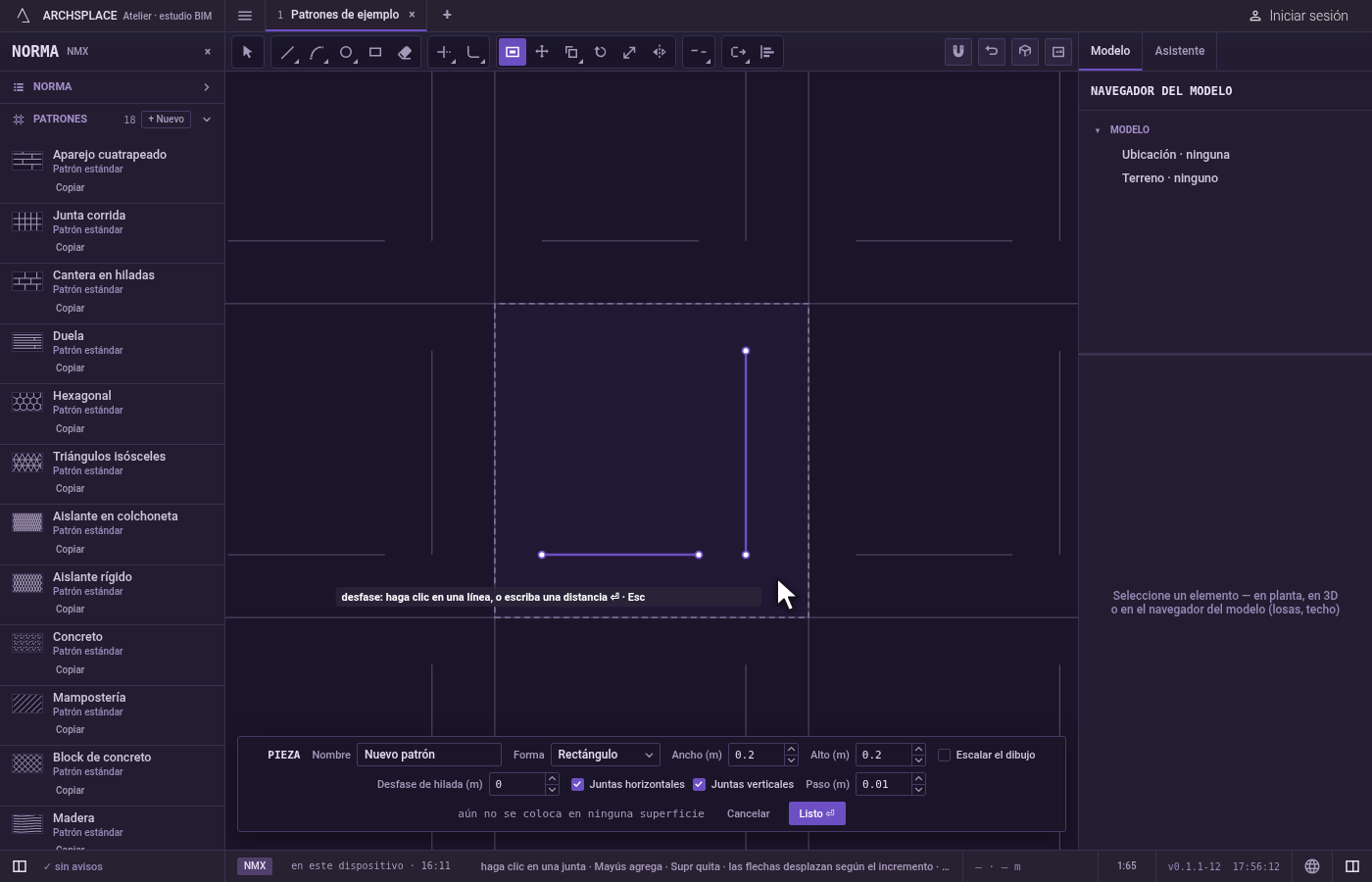Activate the eraser tool
This screenshot has height=882, width=1372.
click(x=405, y=52)
